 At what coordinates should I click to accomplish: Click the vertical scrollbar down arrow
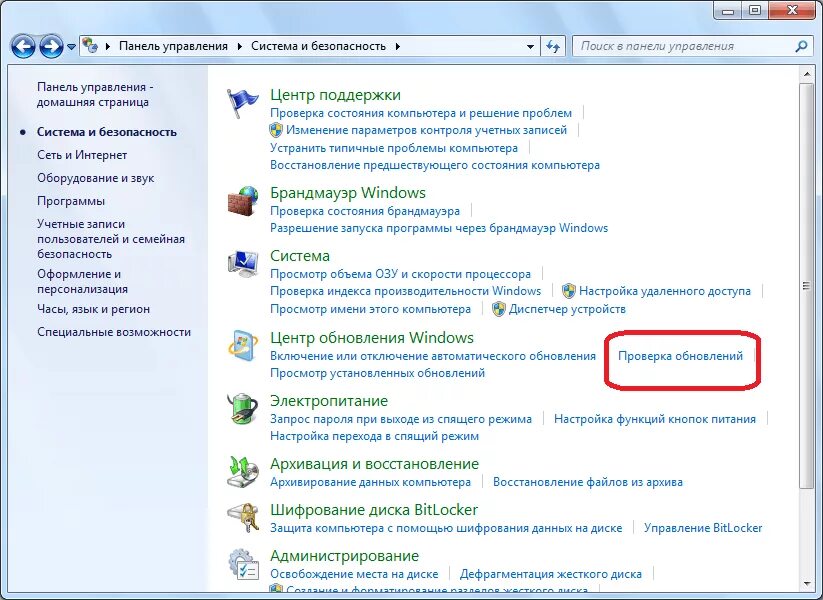pos(807,584)
